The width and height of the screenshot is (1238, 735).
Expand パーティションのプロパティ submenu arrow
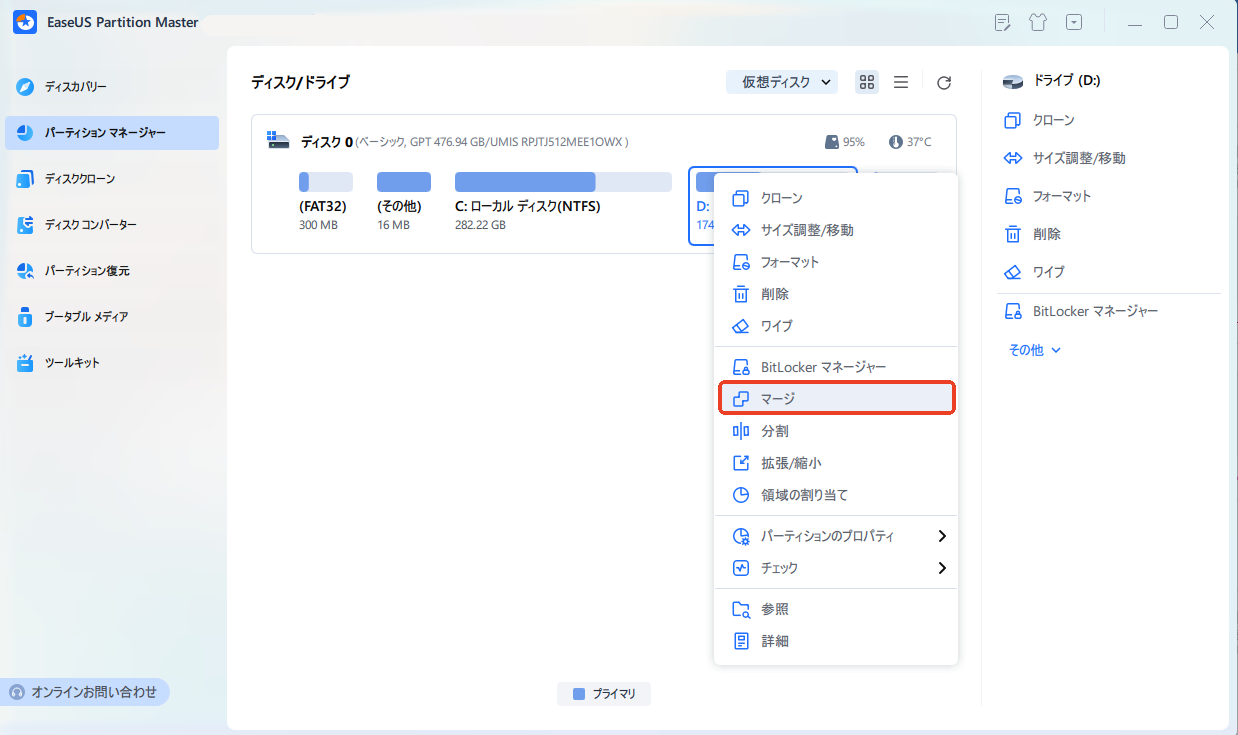[941, 536]
